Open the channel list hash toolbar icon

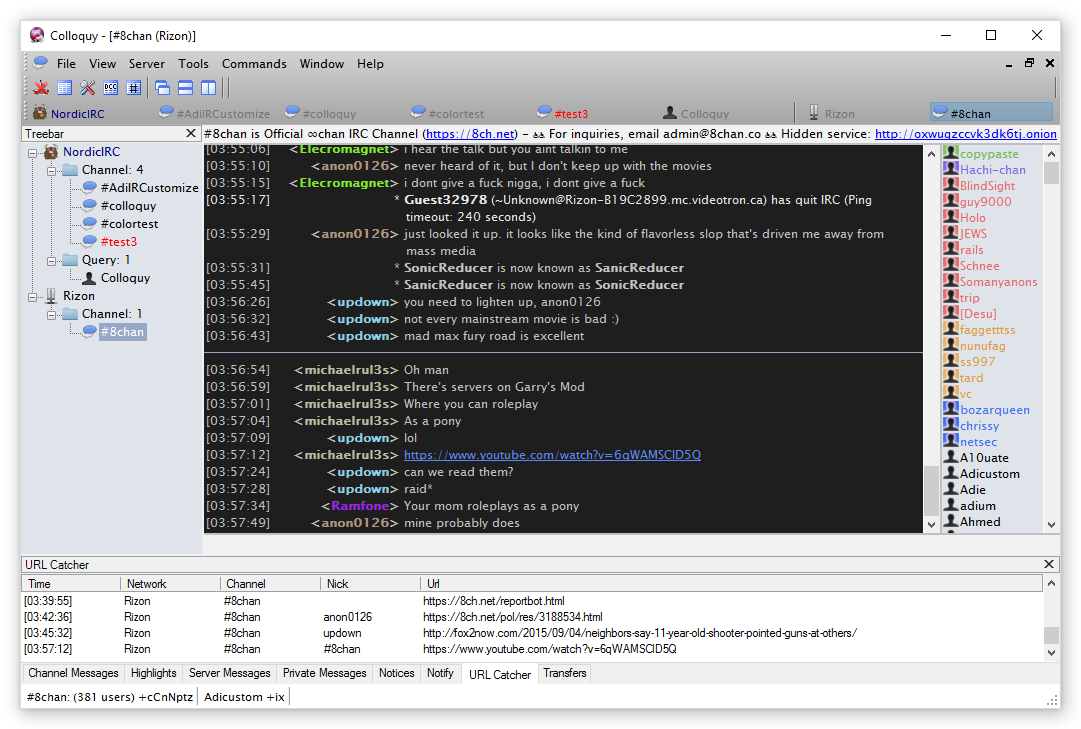click(x=134, y=88)
